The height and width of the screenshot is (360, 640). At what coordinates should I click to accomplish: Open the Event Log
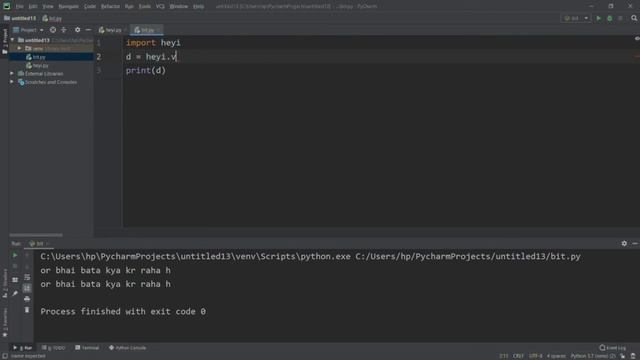coord(613,348)
